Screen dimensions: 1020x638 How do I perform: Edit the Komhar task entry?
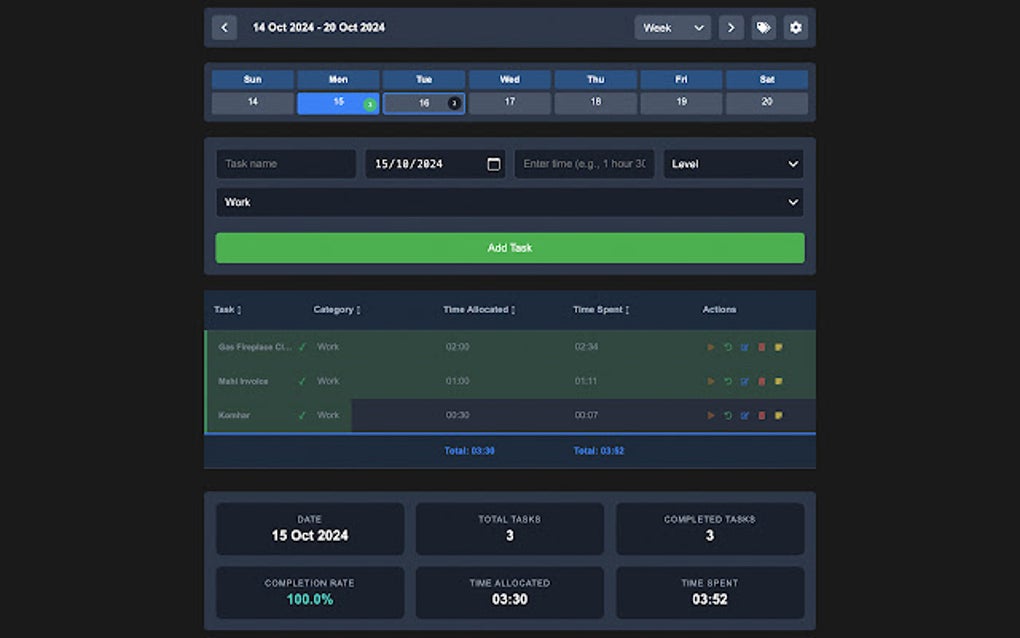point(744,415)
